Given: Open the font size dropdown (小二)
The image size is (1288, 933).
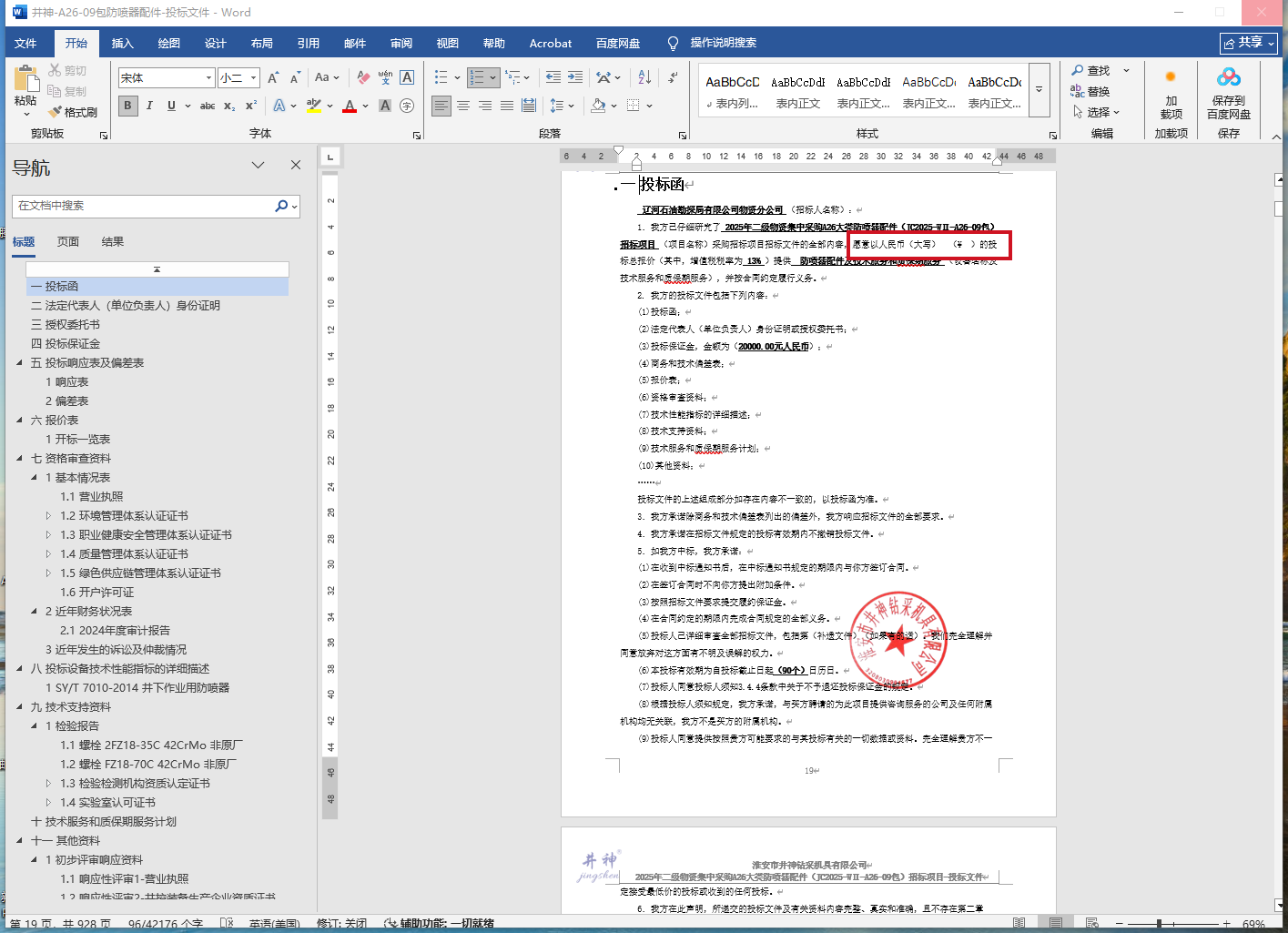Looking at the screenshot, I should coord(254,78).
